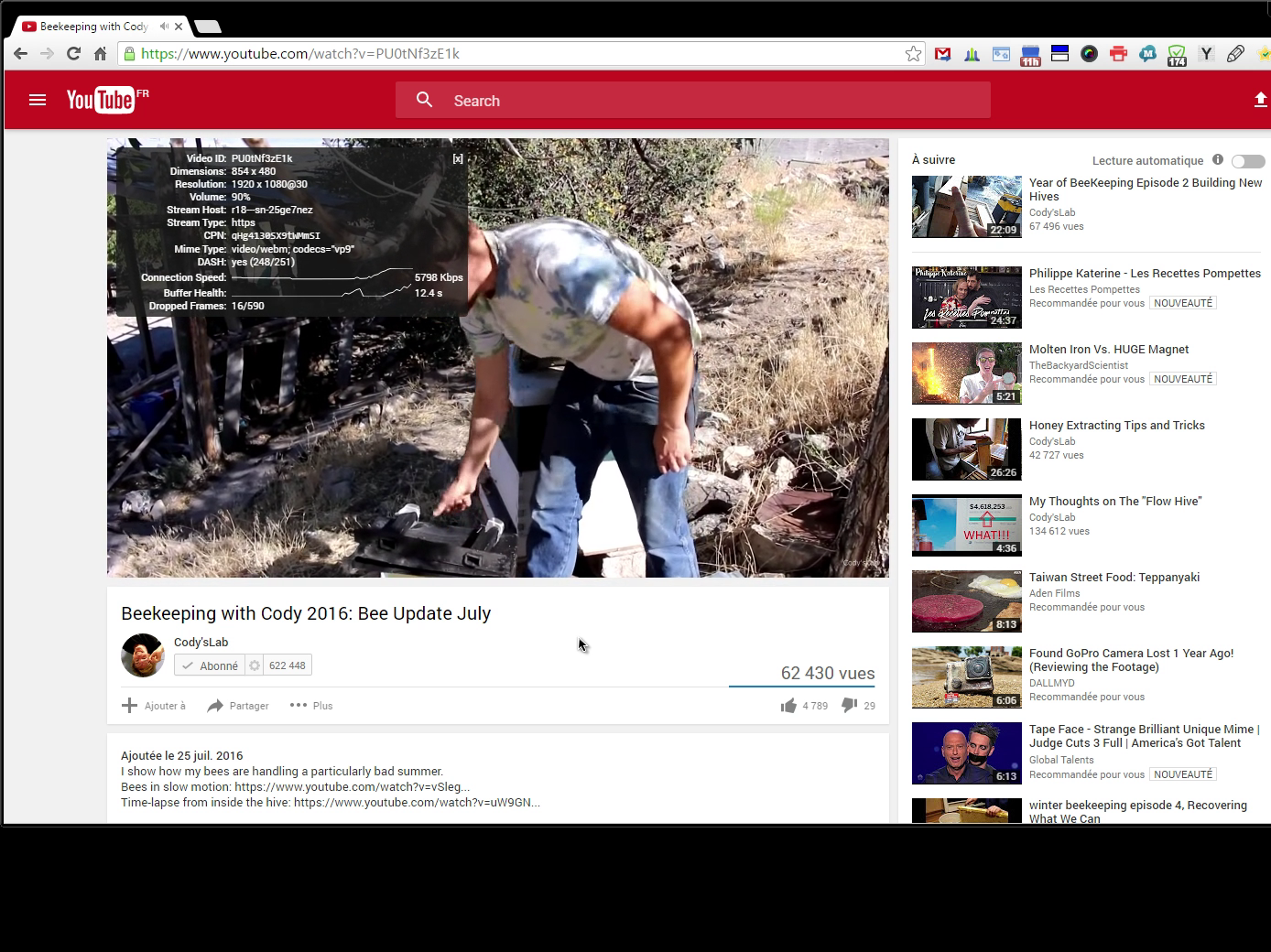Bookmark this page with the star icon
Viewport: 1271px width, 952px height.
point(913,54)
